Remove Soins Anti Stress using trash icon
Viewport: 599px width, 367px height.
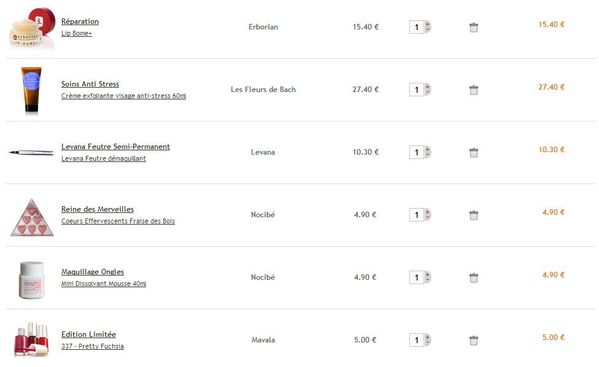473,90
